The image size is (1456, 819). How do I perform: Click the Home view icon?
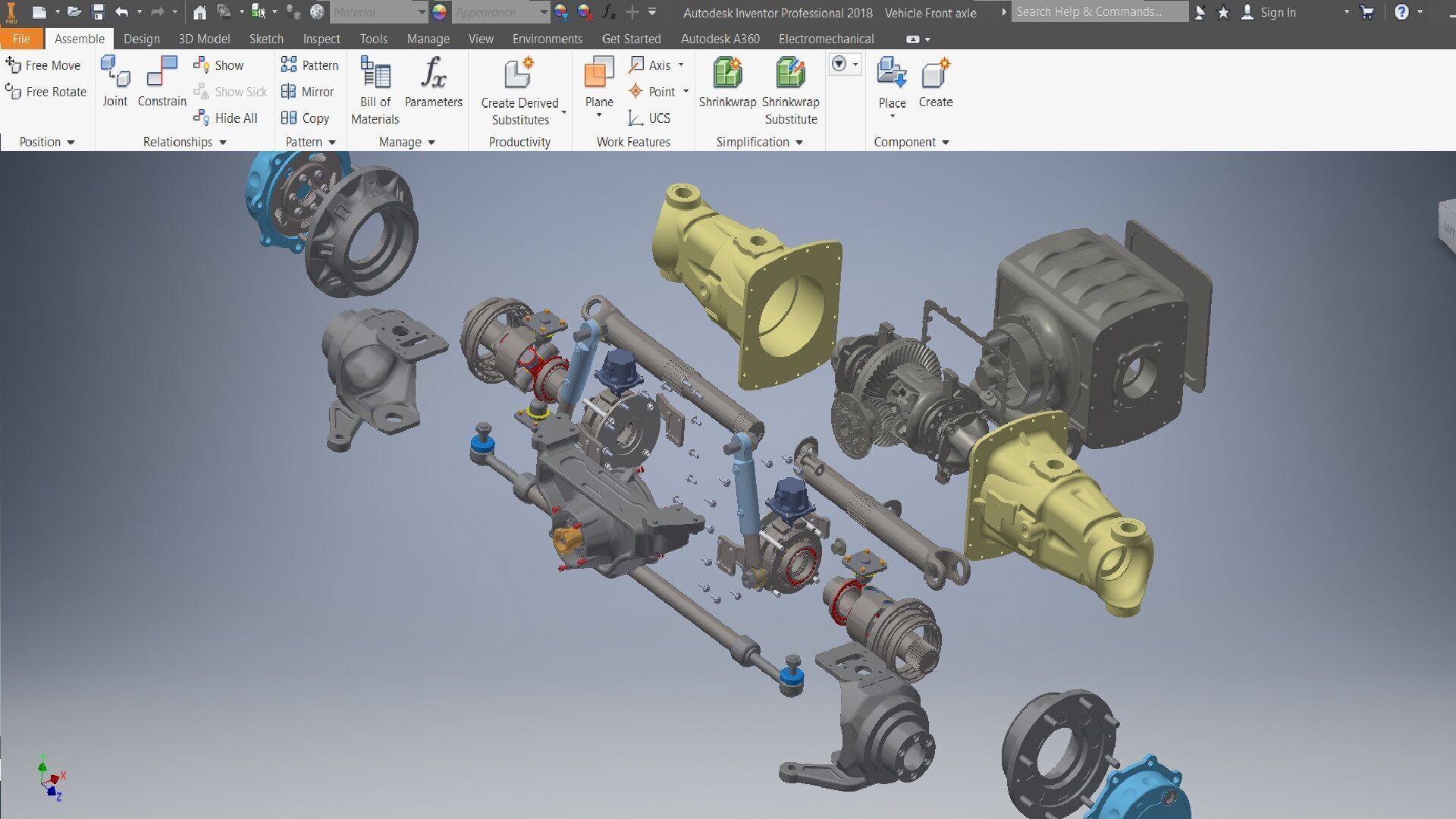(x=199, y=12)
